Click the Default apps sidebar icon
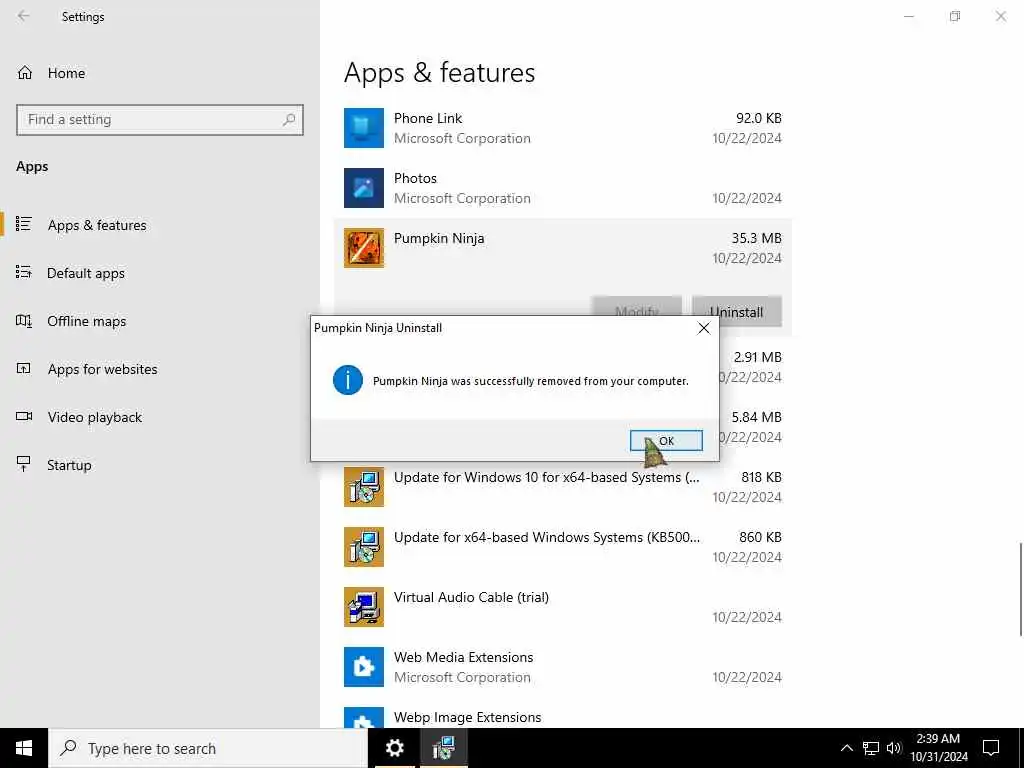This screenshot has height=768, width=1024. (x=24, y=272)
